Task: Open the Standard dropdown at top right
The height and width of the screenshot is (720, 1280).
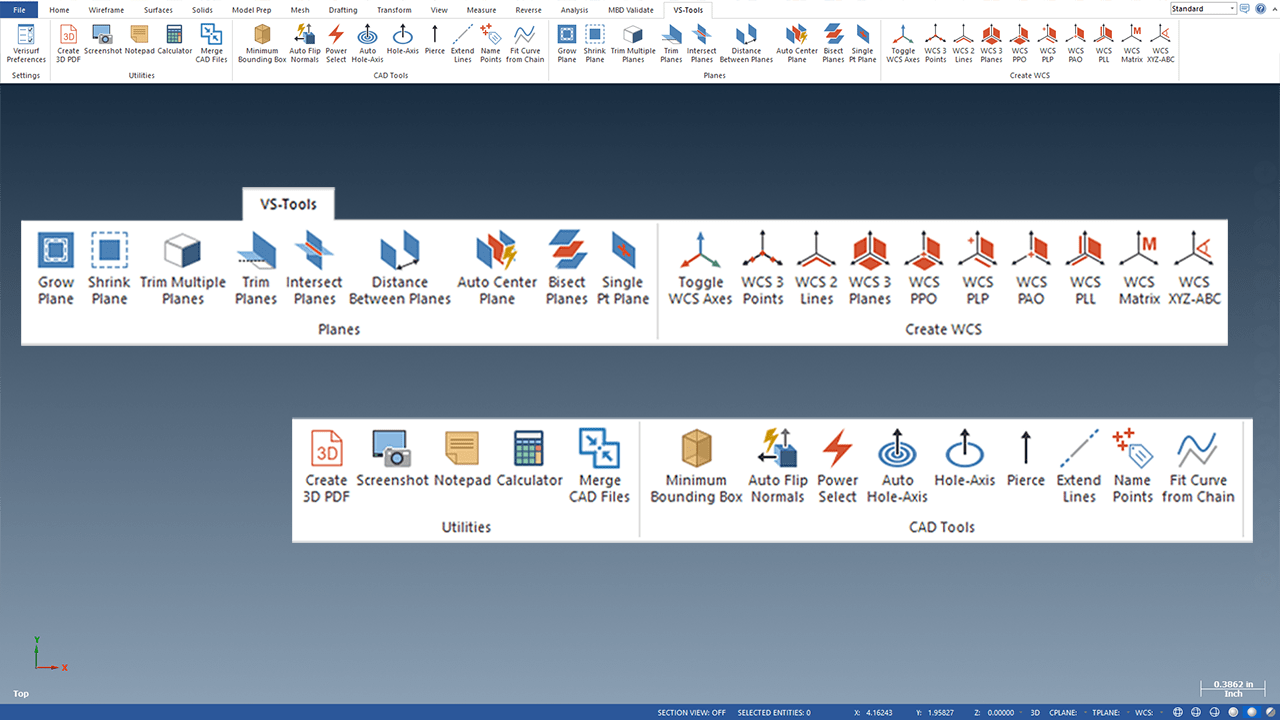Action: [1203, 8]
